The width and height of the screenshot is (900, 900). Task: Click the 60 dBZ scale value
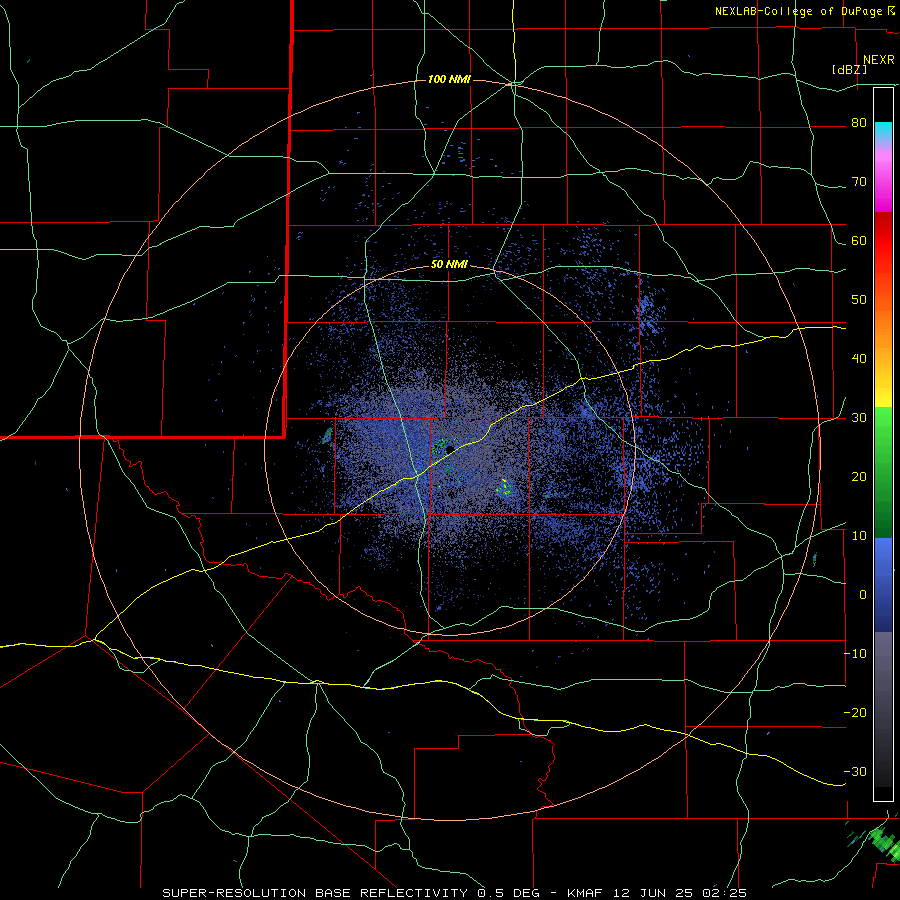point(859,240)
